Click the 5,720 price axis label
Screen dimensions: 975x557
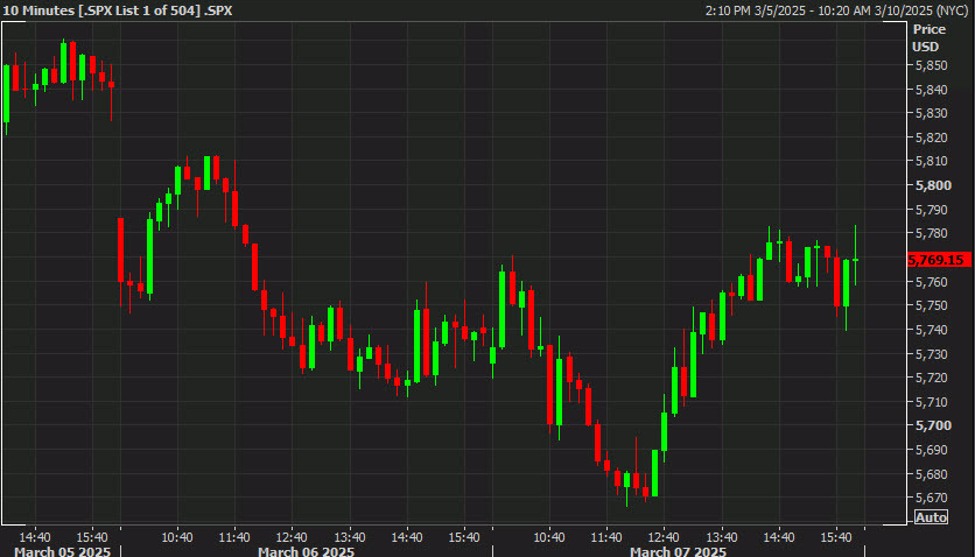pyautogui.click(x=931, y=378)
